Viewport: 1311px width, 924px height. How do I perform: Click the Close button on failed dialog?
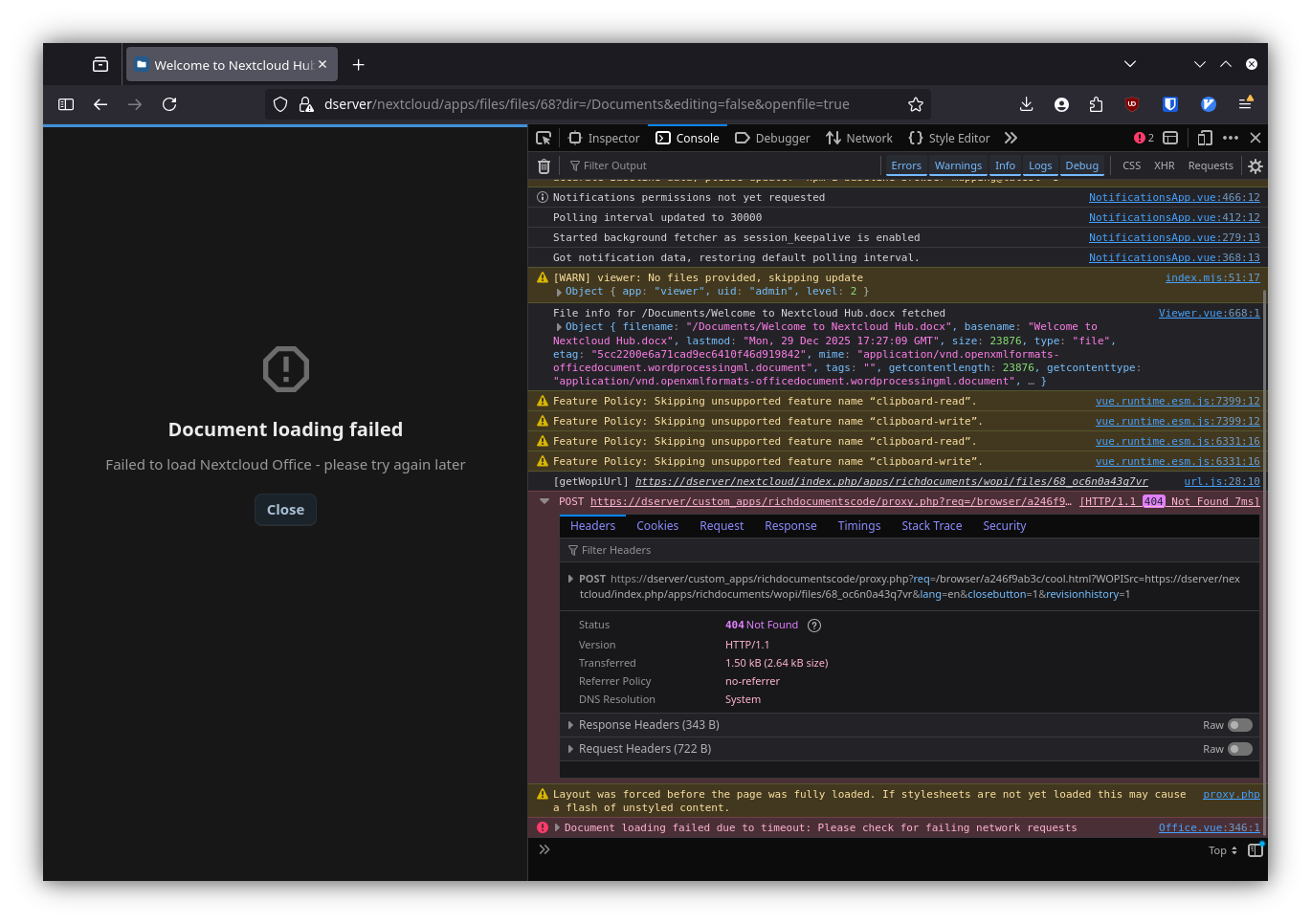(x=285, y=510)
